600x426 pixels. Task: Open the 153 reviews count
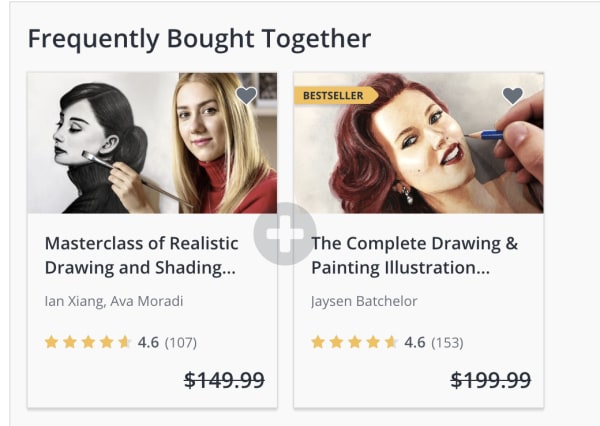(x=447, y=342)
